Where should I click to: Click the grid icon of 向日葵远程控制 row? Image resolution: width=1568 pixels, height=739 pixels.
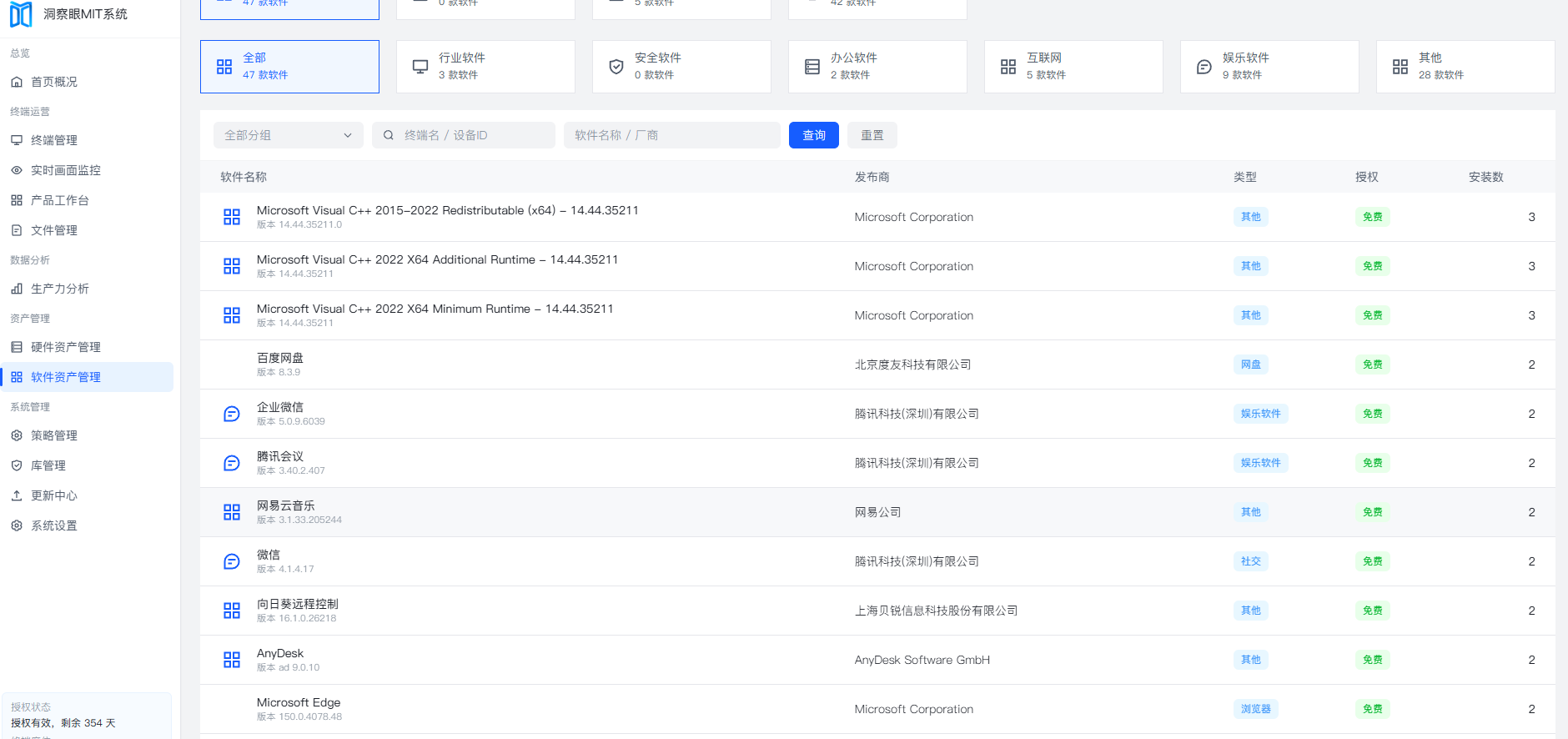click(232, 611)
